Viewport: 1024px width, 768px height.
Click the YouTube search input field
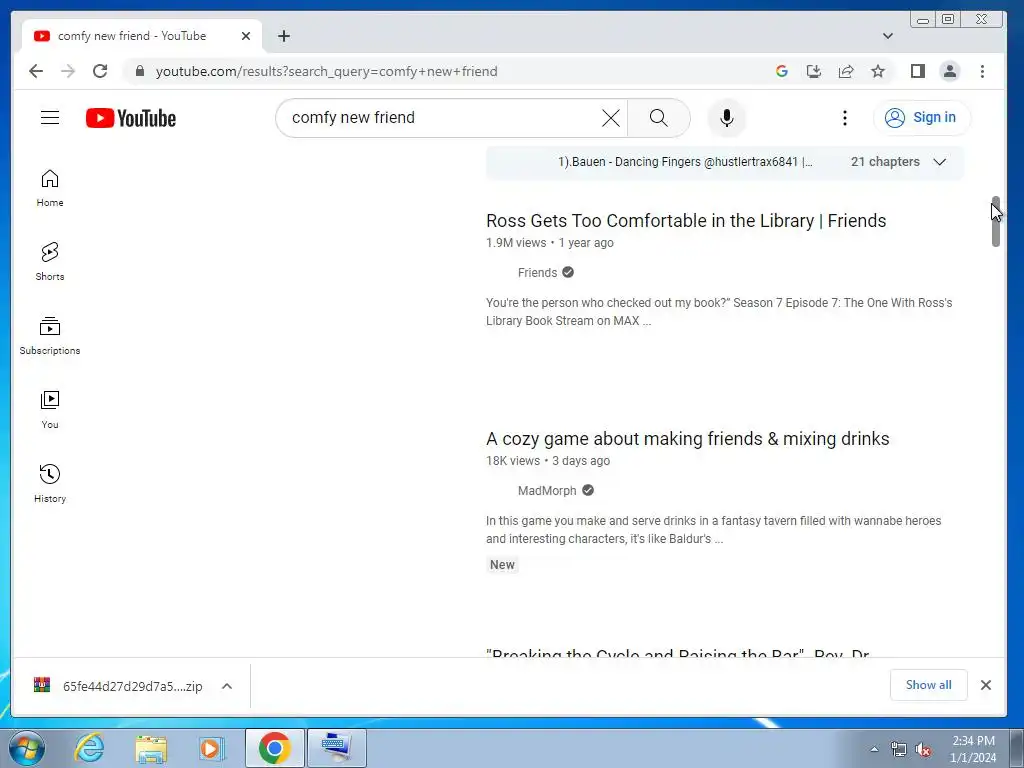click(444, 118)
